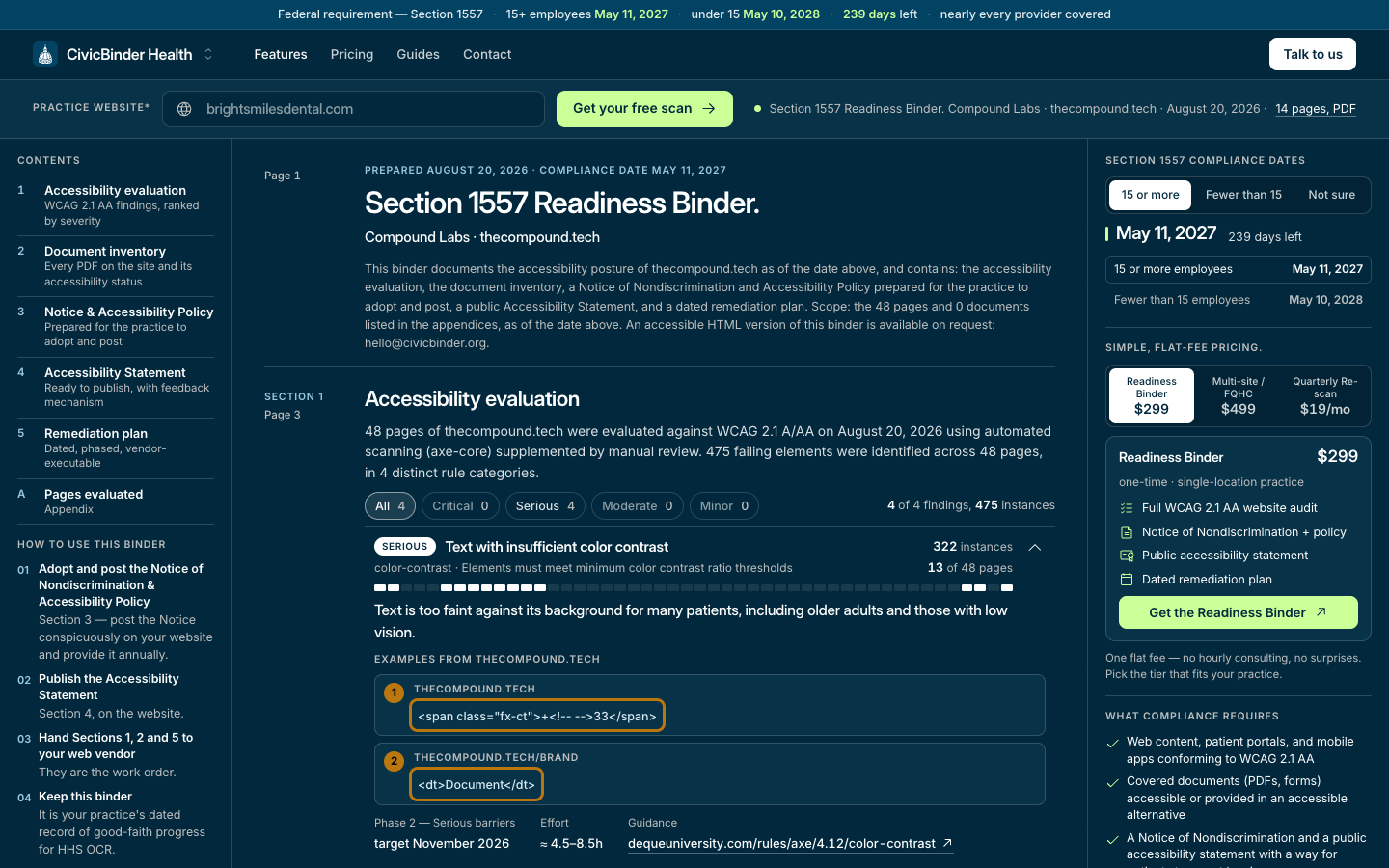Click the 322 instances count

[x=972, y=547]
